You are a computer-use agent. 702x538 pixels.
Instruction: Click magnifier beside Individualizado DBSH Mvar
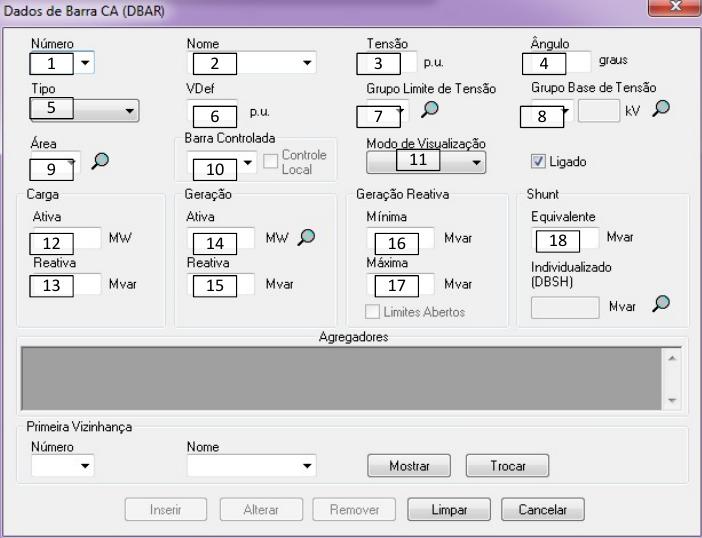coord(659,304)
